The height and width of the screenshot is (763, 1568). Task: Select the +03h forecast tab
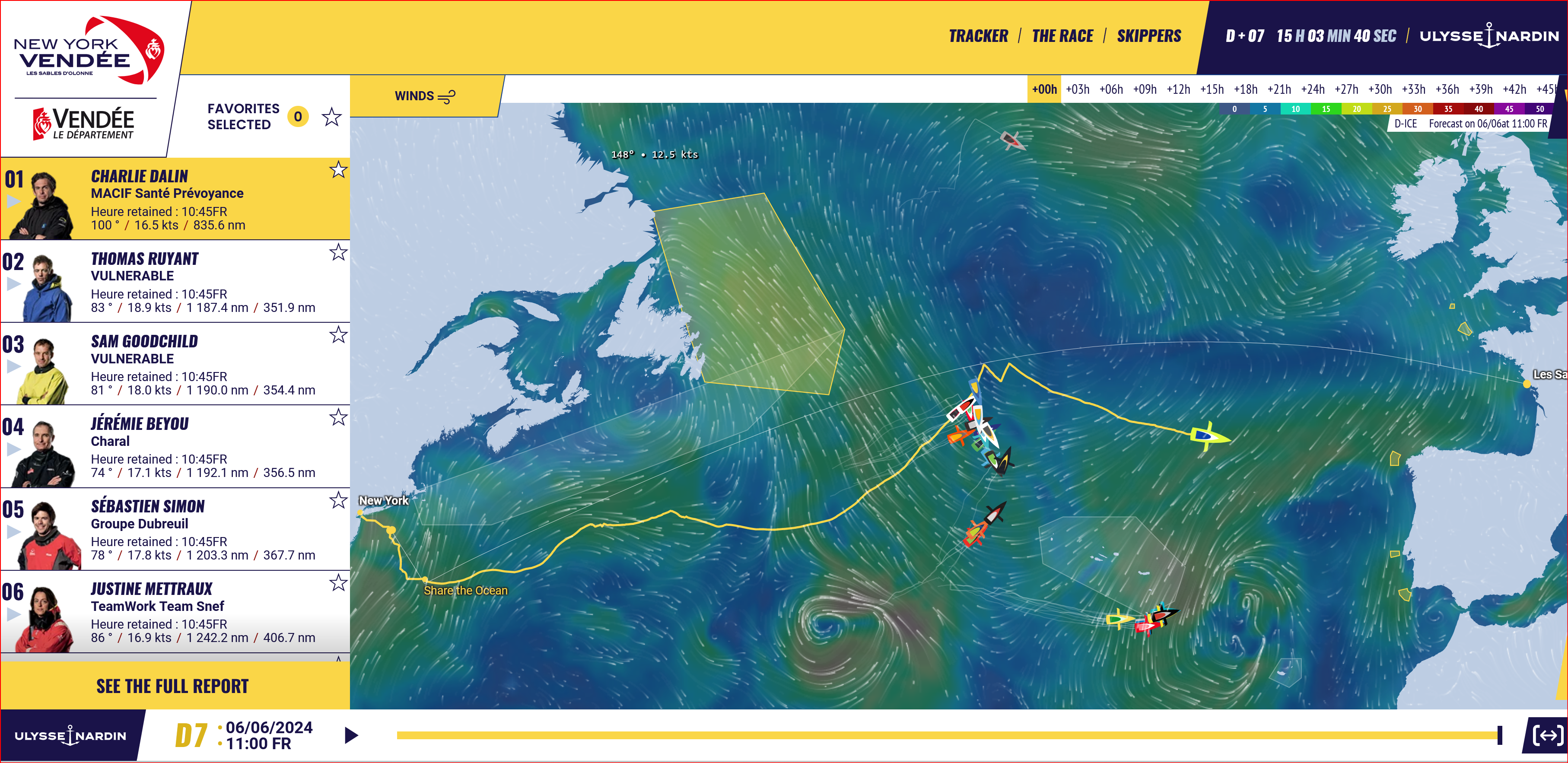[x=1078, y=89]
